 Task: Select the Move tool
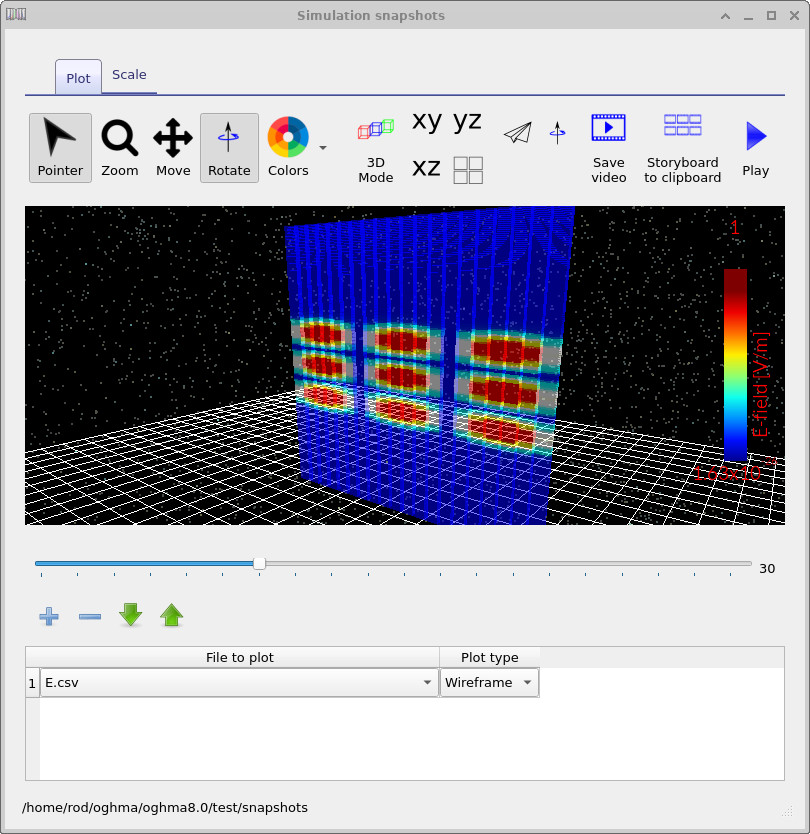pyautogui.click(x=172, y=147)
